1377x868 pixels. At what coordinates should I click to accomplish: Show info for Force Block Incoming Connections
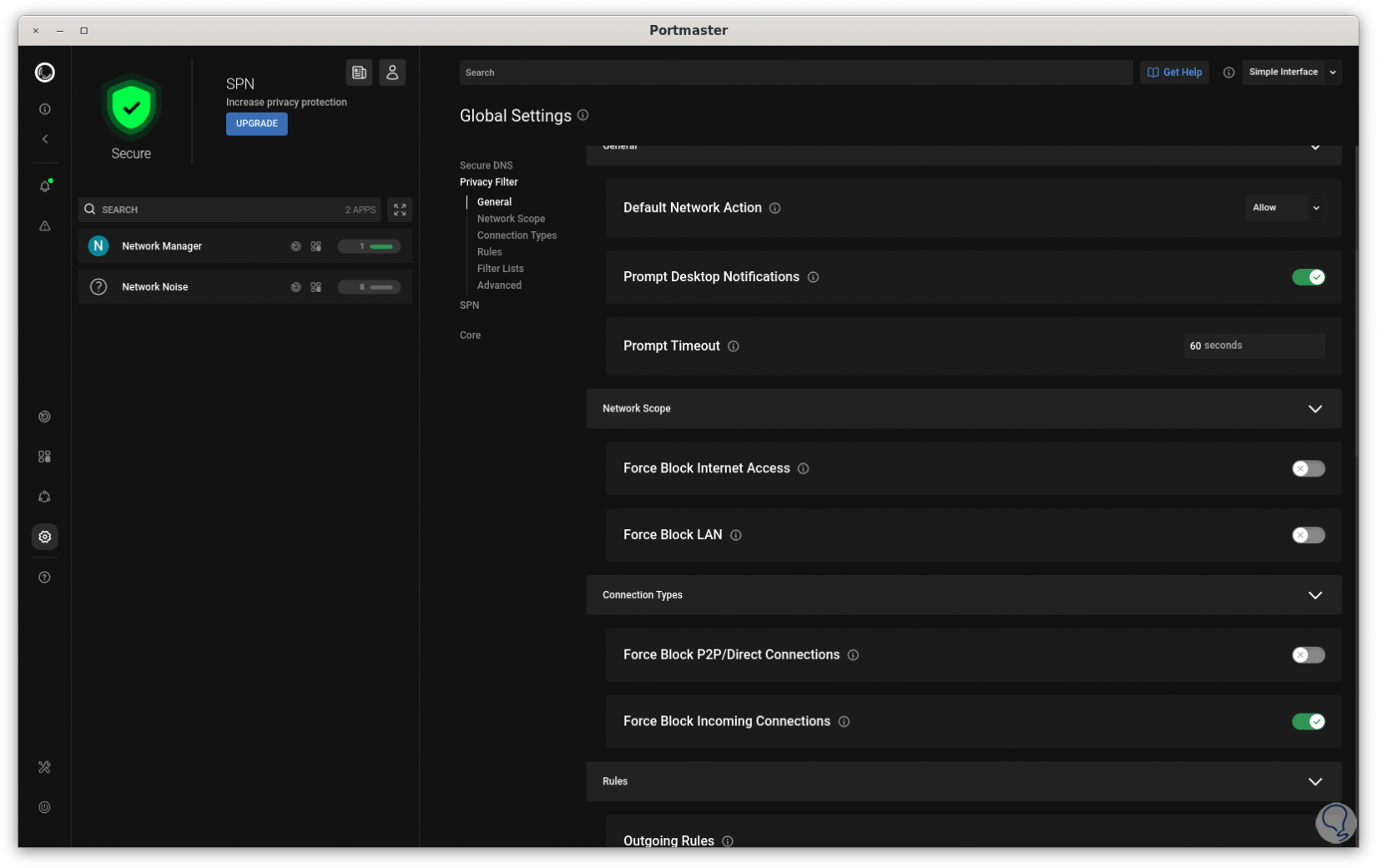tap(844, 722)
